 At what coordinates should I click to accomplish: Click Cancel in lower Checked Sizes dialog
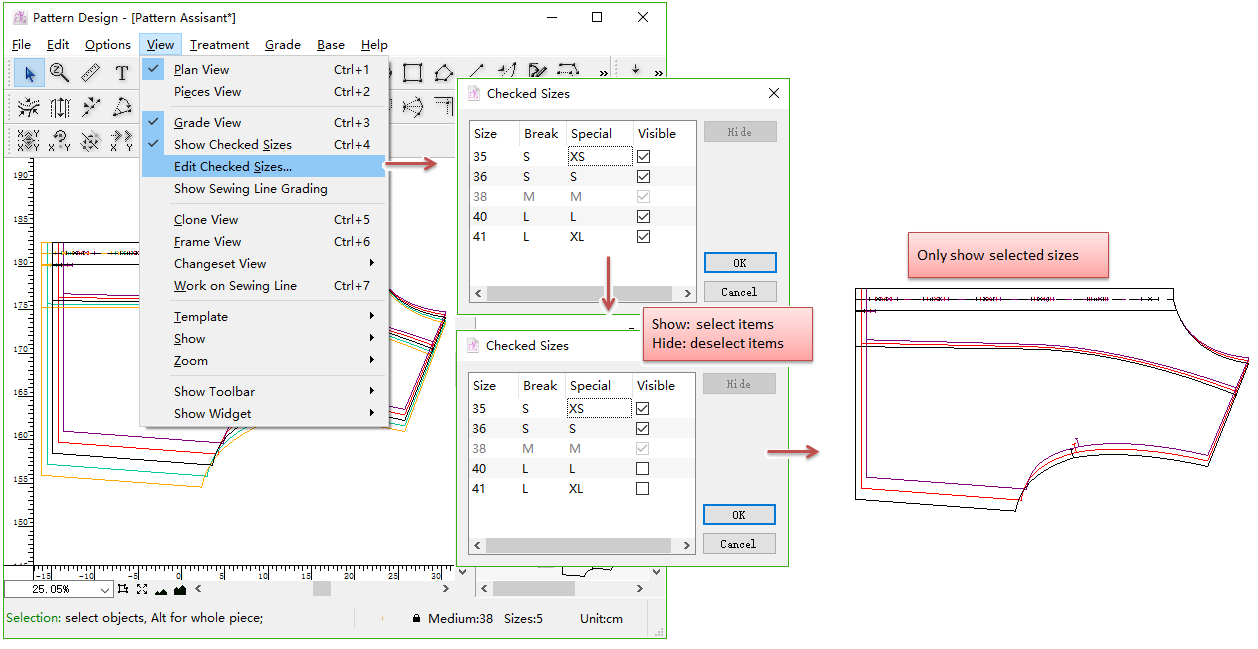click(x=738, y=544)
